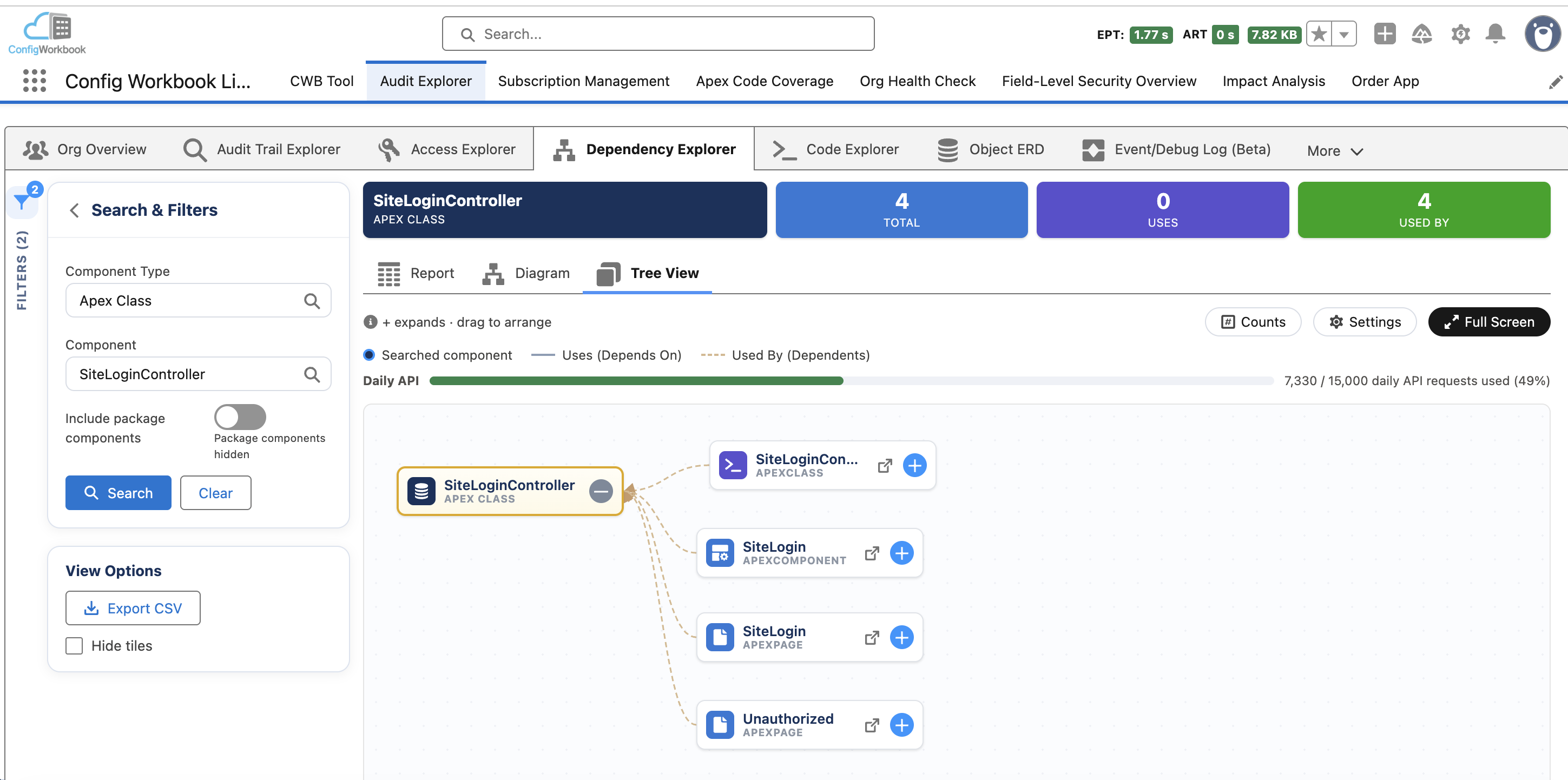The width and height of the screenshot is (1568, 780).
Task: Click Full Screen button
Action: pyautogui.click(x=1489, y=322)
